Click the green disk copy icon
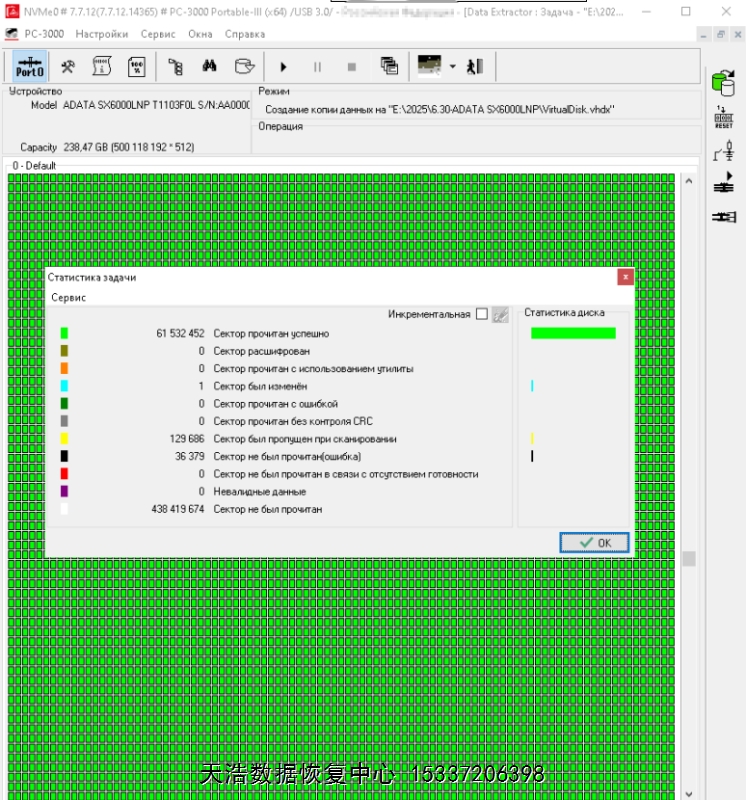This screenshot has width=746, height=800. [x=723, y=83]
